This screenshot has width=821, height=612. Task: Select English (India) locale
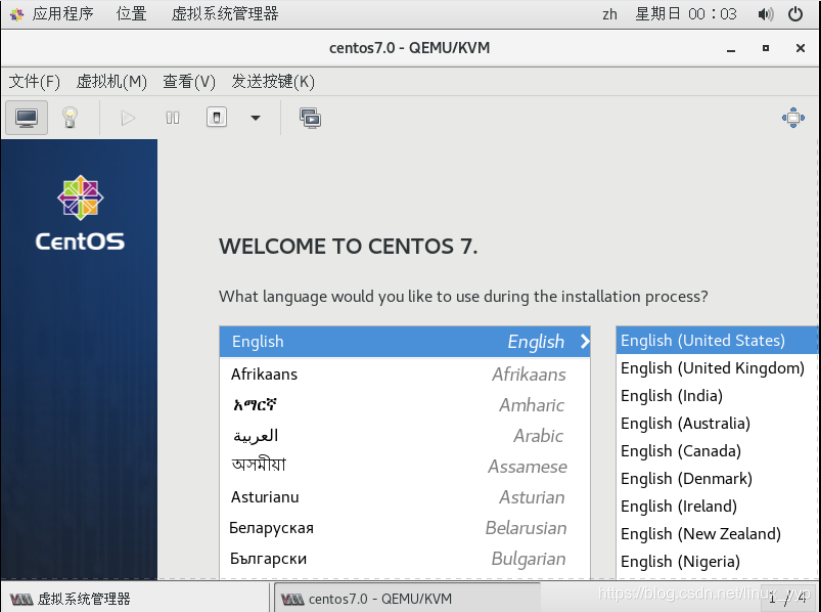717,396
